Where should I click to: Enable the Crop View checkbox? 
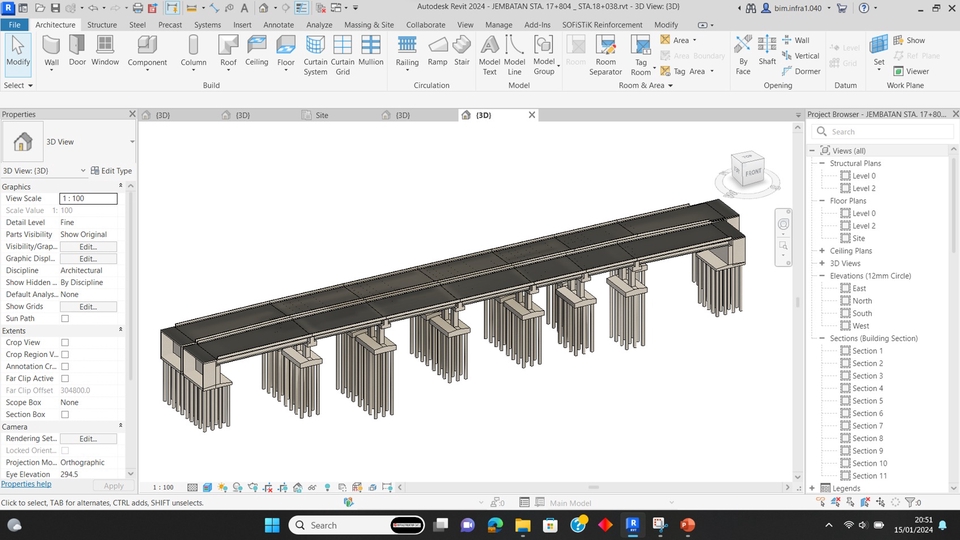pyautogui.click(x=65, y=342)
